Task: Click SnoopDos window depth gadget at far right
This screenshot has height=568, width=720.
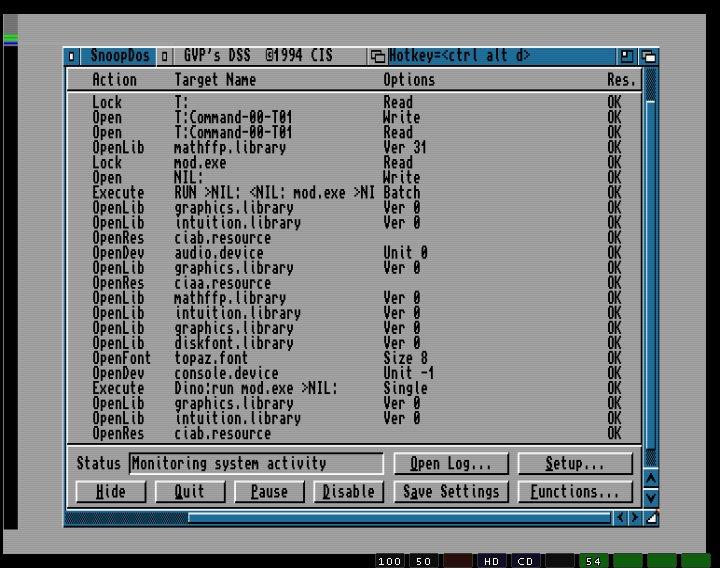Action: pos(648,56)
